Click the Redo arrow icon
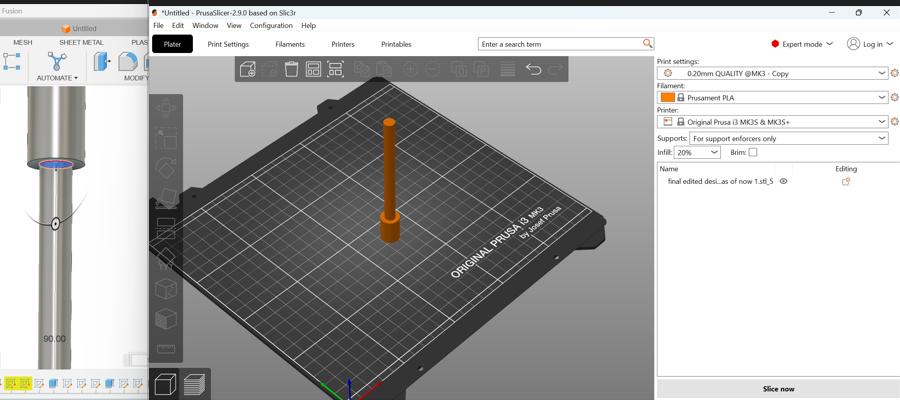The width and height of the screenshot is (900, 400). click(x=556, y=69)
